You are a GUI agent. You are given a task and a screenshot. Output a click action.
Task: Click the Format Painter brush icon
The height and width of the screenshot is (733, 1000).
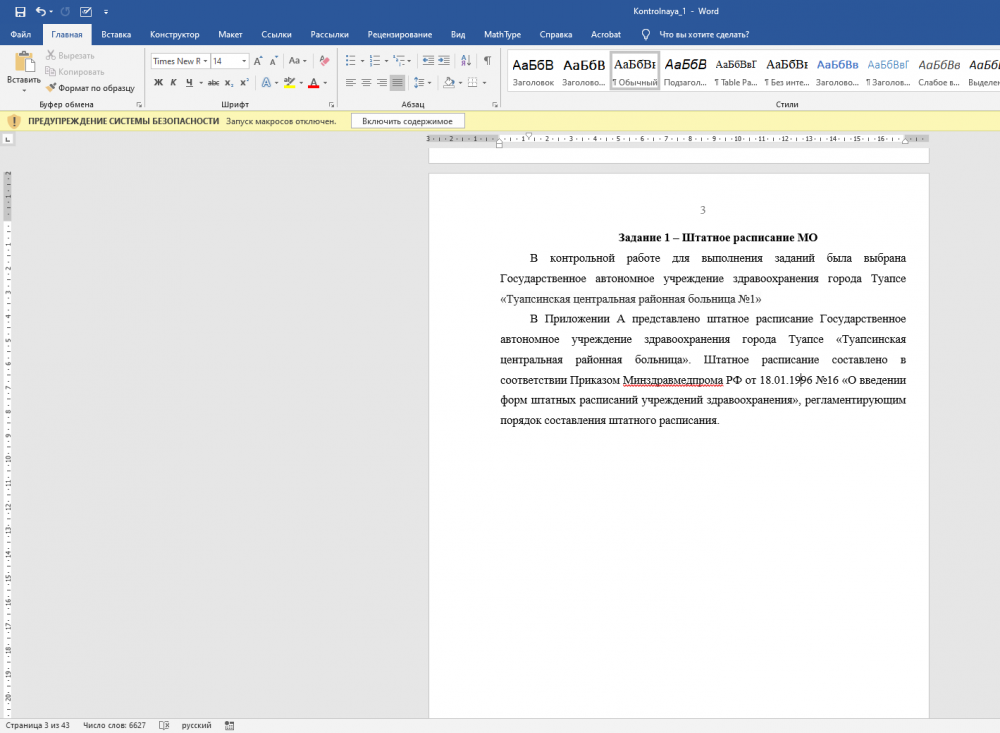tap(51, 88)
